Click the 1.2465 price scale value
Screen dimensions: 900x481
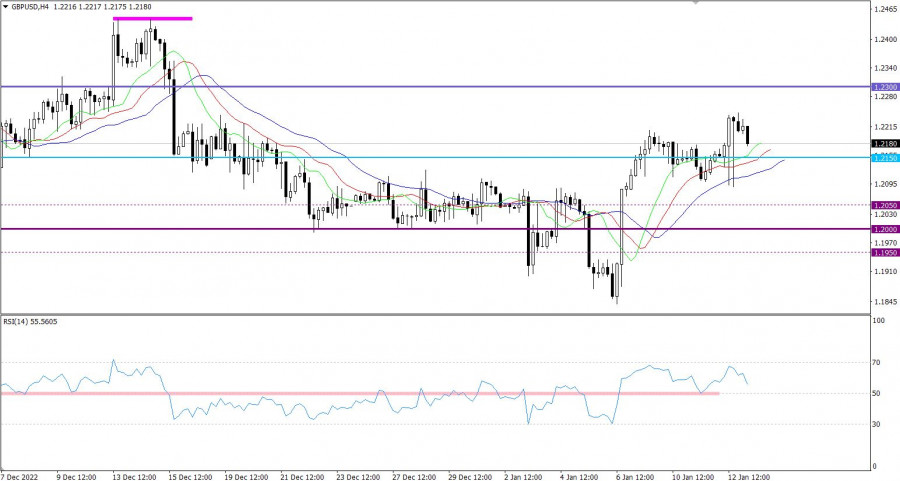coord(884,10)
